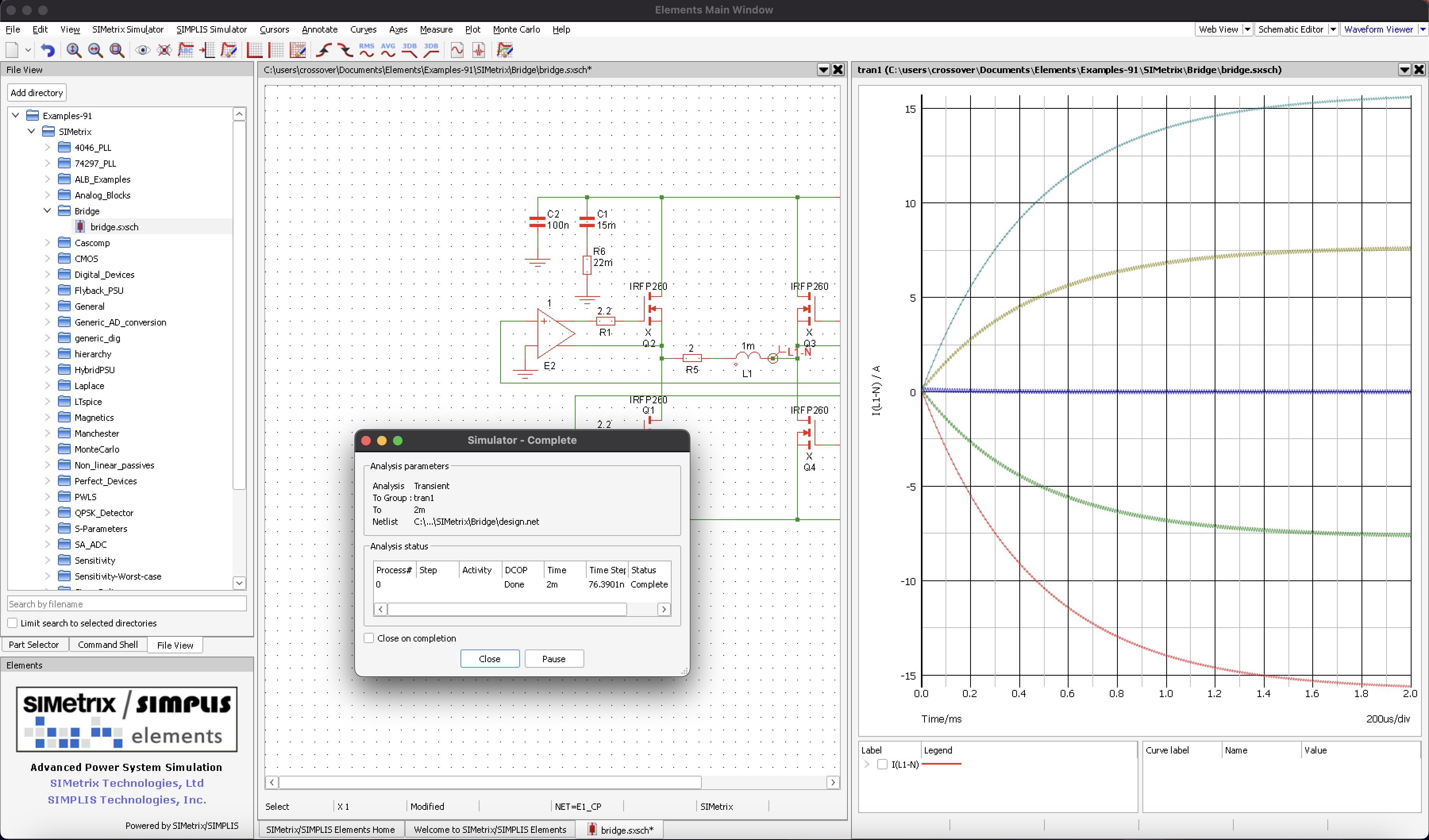This screenshot has width=1429, height=840.
Task: Tick the I(L1-N) legend checkbox
Action: [882, 765]
